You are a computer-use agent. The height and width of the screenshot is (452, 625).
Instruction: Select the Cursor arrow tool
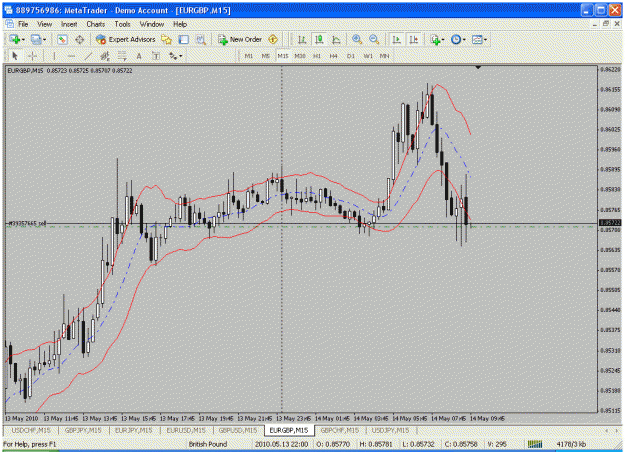tap(15, 56)
